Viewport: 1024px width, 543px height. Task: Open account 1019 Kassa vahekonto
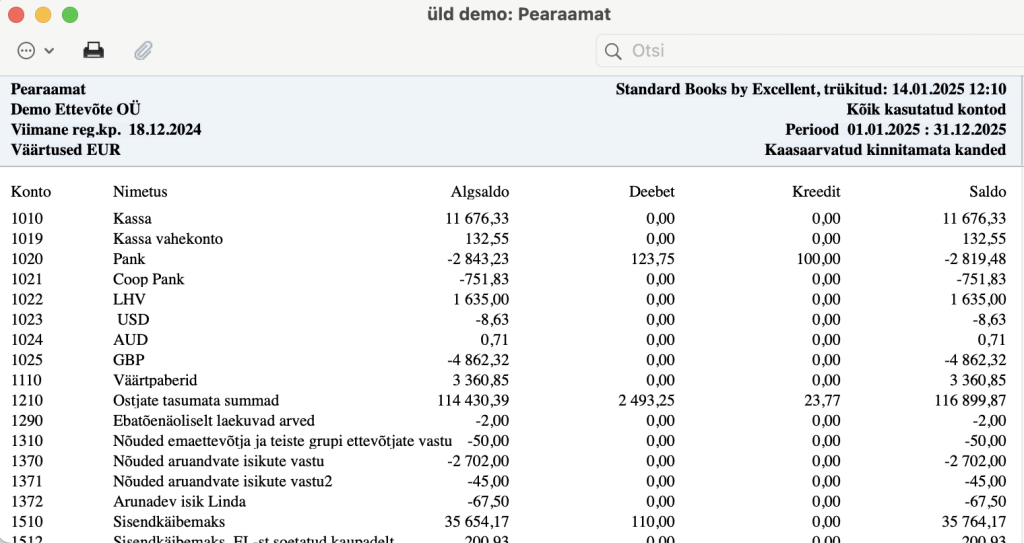tap(508, 239)
